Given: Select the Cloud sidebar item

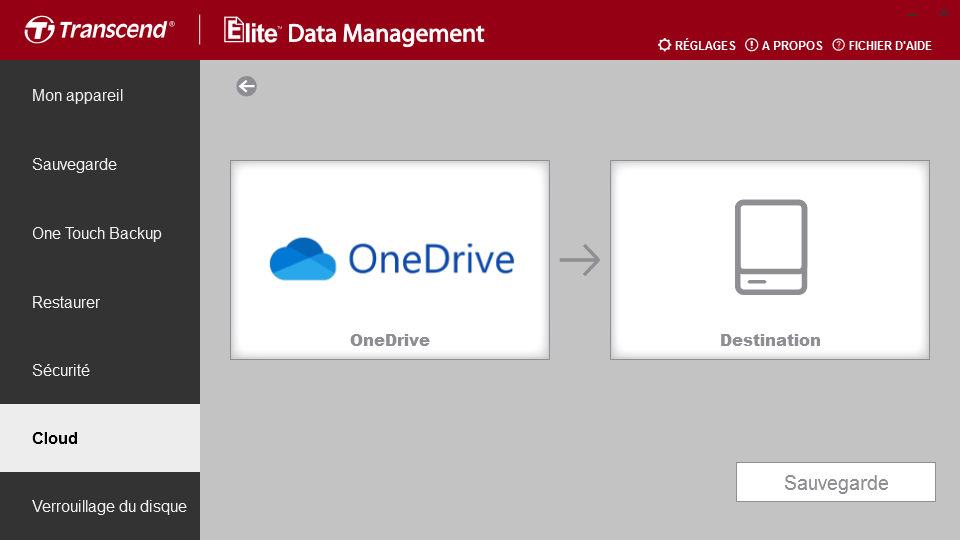Looking at the screenshot, I should coord(100,438).
